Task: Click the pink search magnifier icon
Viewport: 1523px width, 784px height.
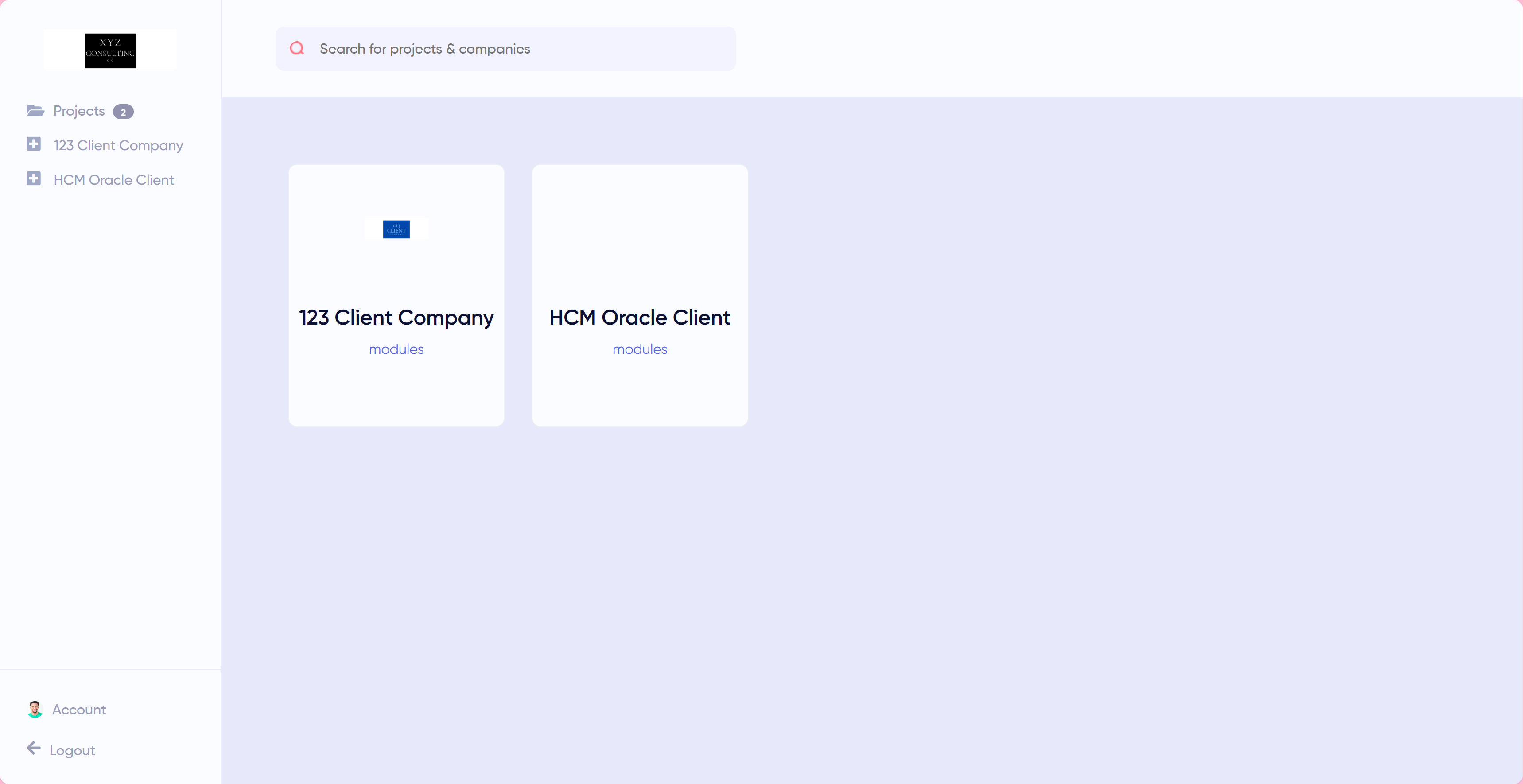Action: pos(297,48)
